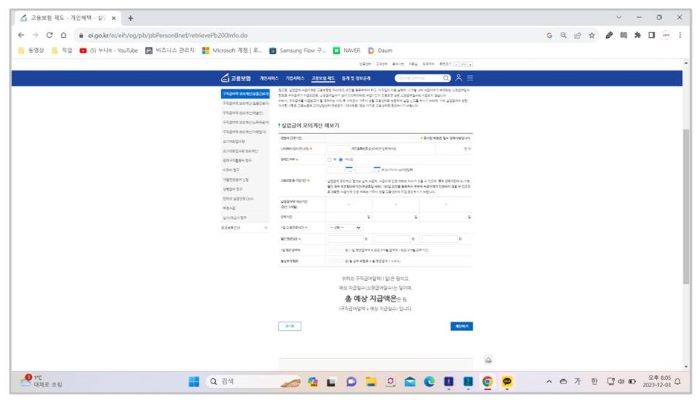
Task: Click the share page icon in address bar
Action: point(577,35)
